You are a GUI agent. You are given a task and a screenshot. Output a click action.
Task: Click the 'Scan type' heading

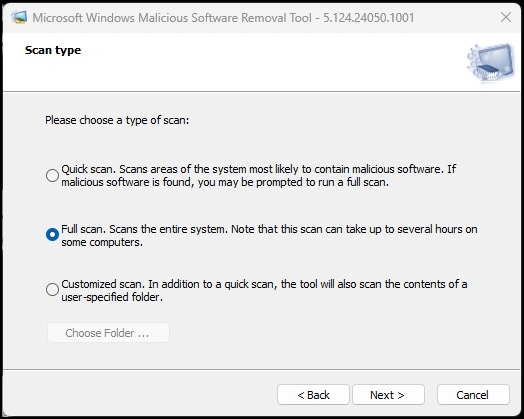53,50
